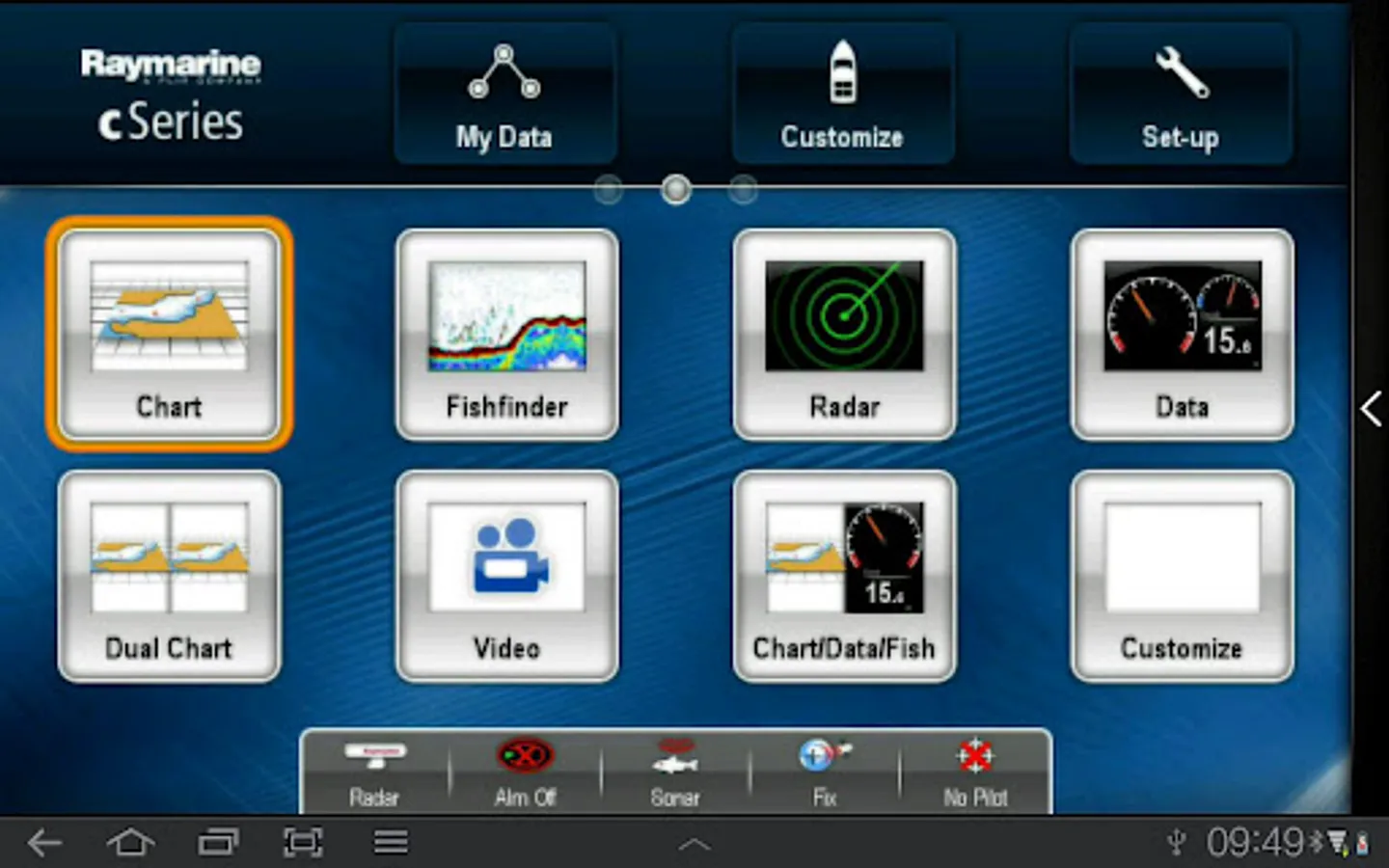Screen dimensions: 1389x868
Task: Select the Fix GPS status icon
Action: point(824,773)
